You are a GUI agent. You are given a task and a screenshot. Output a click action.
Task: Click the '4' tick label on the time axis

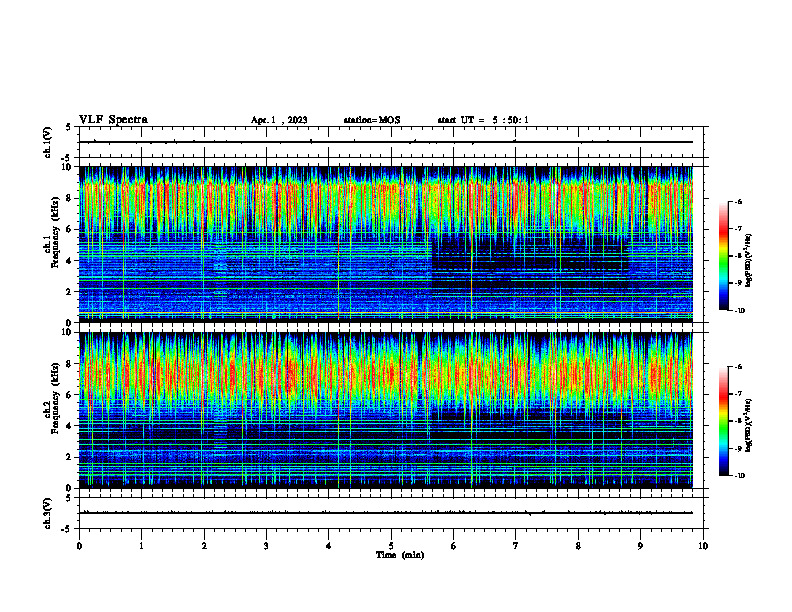(329, 546)
